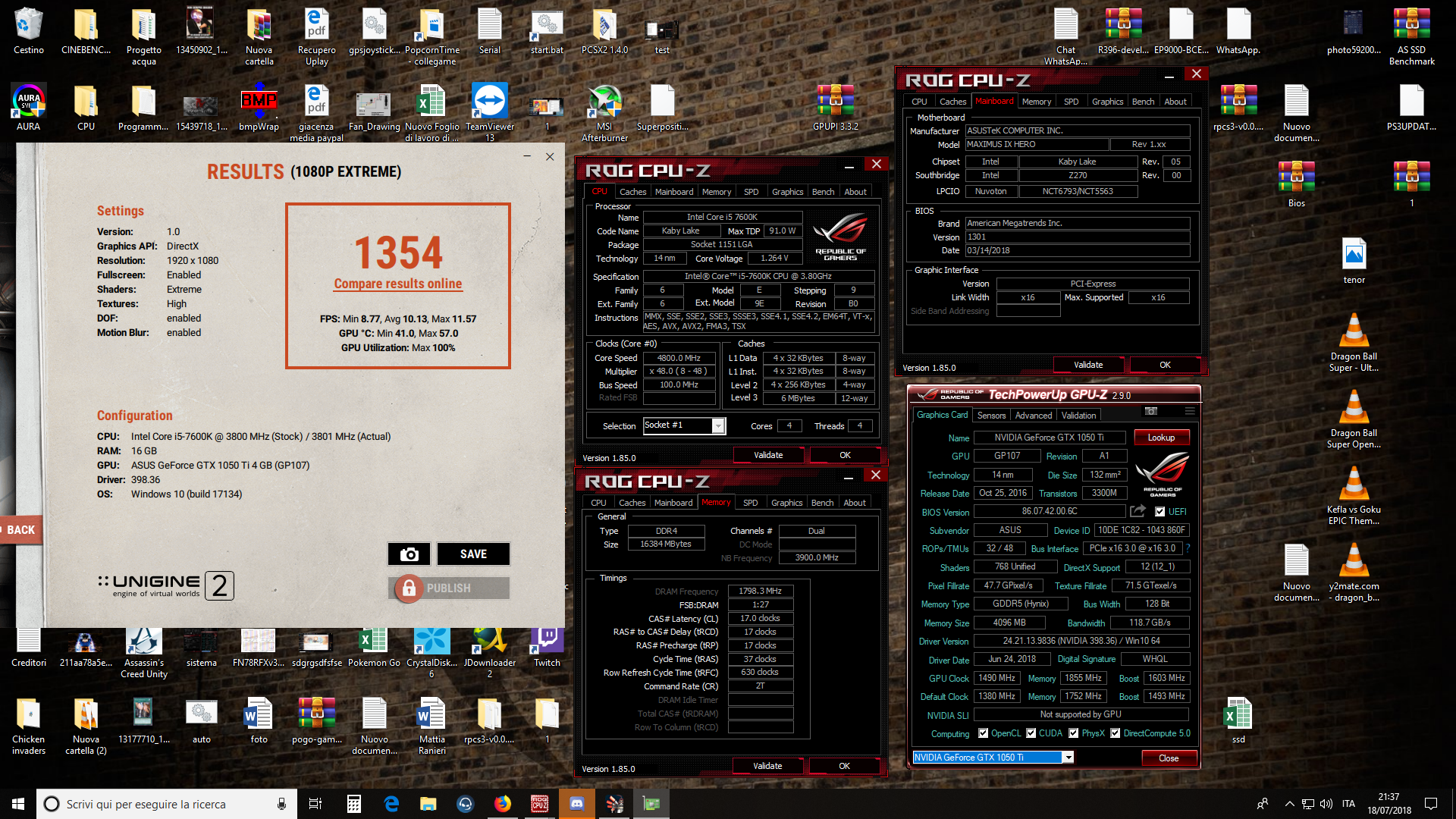
Task: Toggle the OpenCL checkbox in GPU-Z
Action: (984, 733)
